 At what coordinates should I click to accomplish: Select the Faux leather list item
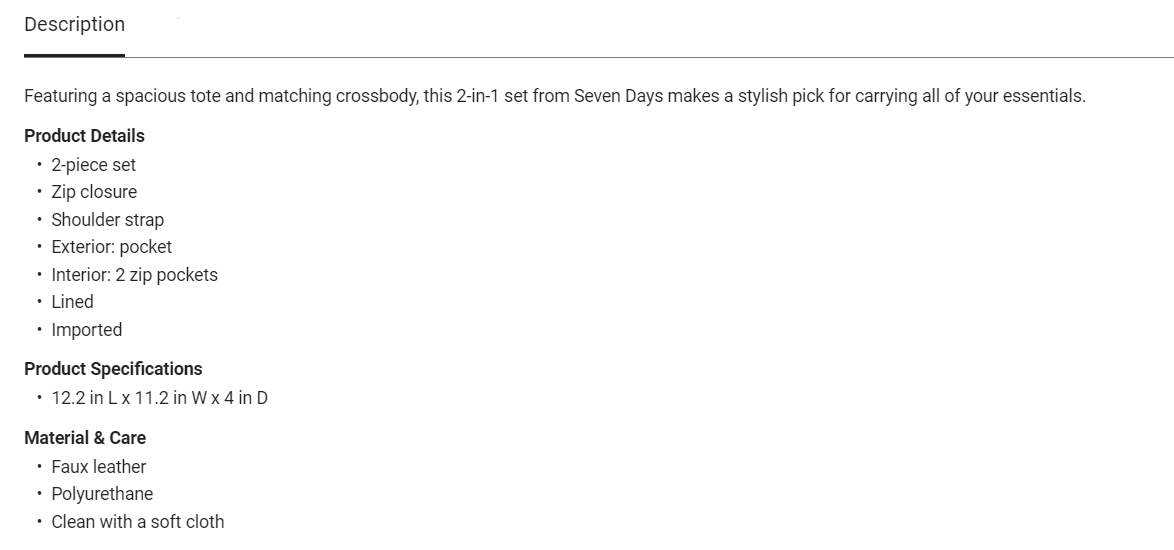pos(98,467)
